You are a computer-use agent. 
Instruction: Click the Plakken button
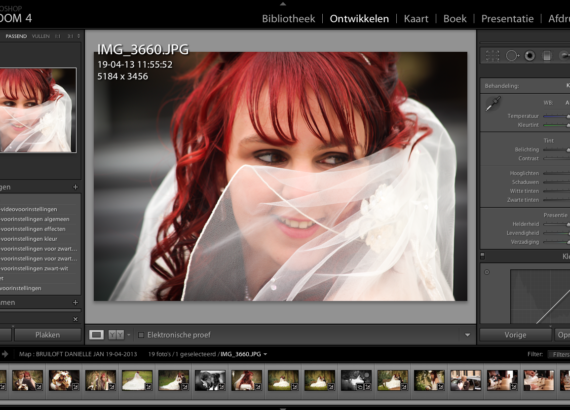48,335
